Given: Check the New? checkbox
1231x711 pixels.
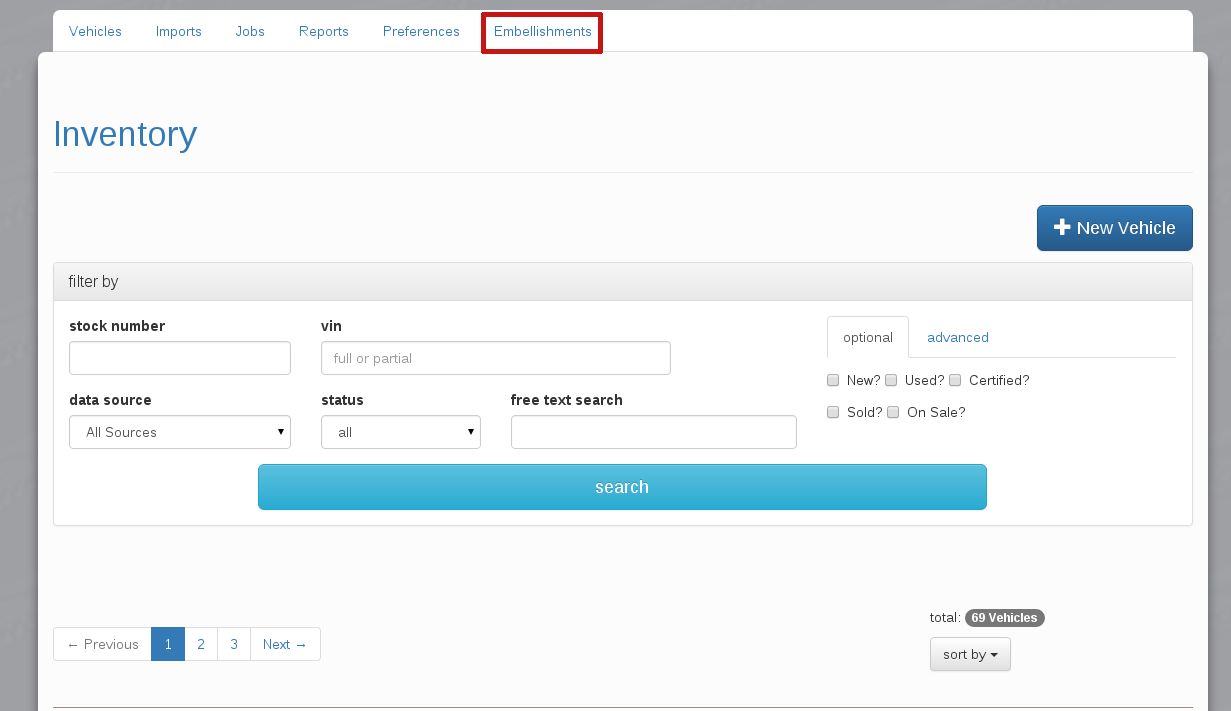Looking at the screenshot, I should (833, 380).
